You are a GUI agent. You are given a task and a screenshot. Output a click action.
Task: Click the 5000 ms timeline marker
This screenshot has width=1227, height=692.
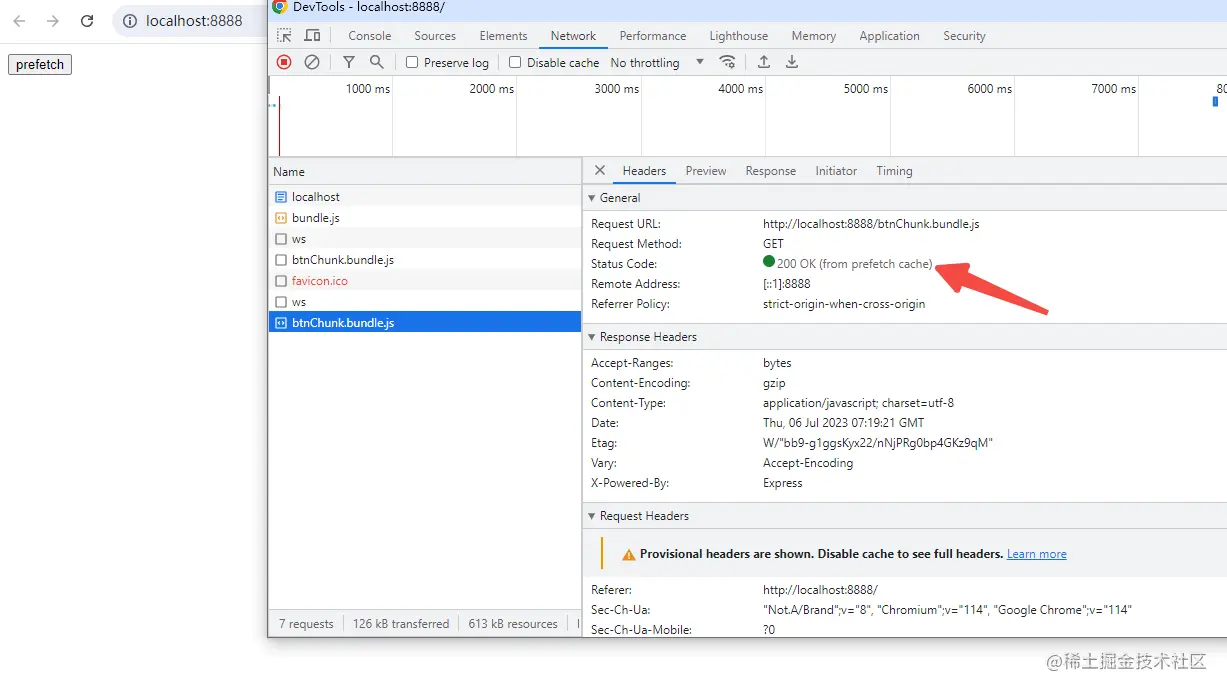865,89
